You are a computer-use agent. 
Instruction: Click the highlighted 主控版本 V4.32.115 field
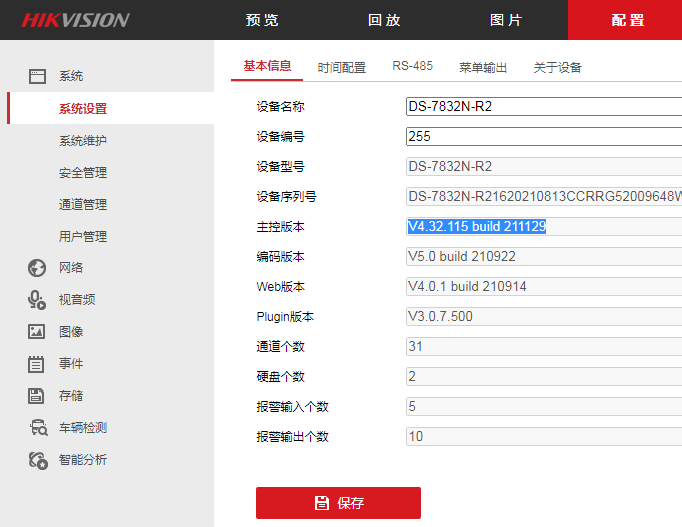click(x=544, y=227)
